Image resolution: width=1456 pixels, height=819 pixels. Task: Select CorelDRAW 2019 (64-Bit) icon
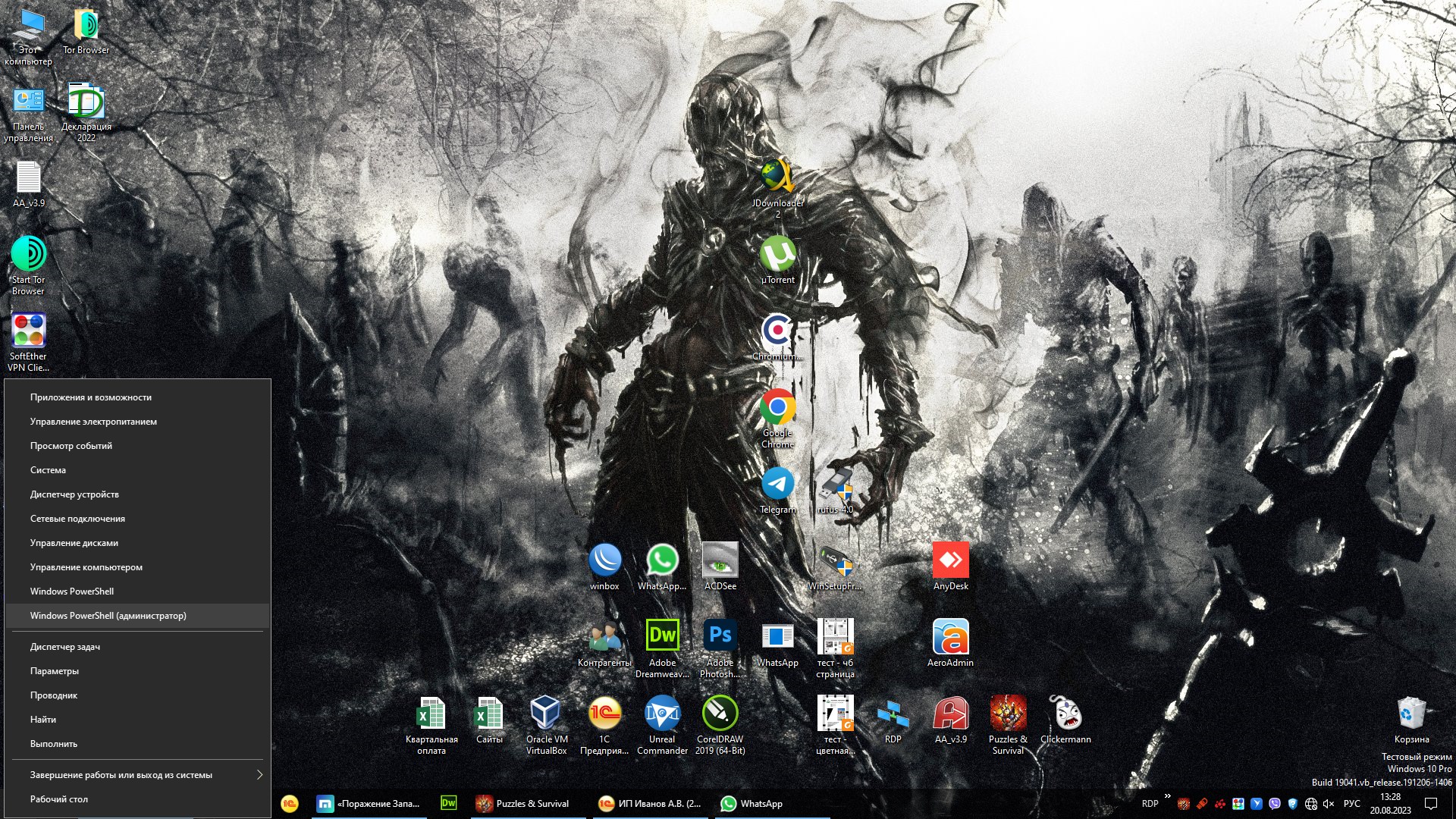click(720, 725)
